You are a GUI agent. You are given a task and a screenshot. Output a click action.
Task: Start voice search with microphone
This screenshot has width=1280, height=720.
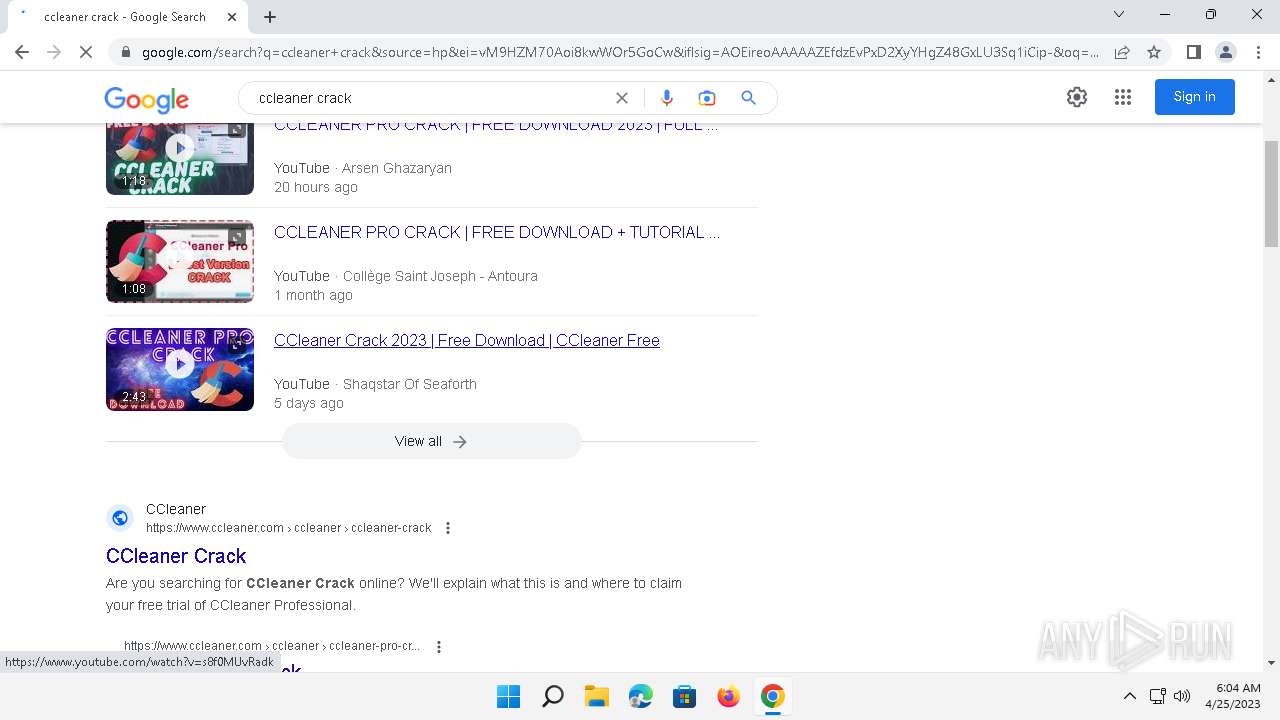click(667, 98)
